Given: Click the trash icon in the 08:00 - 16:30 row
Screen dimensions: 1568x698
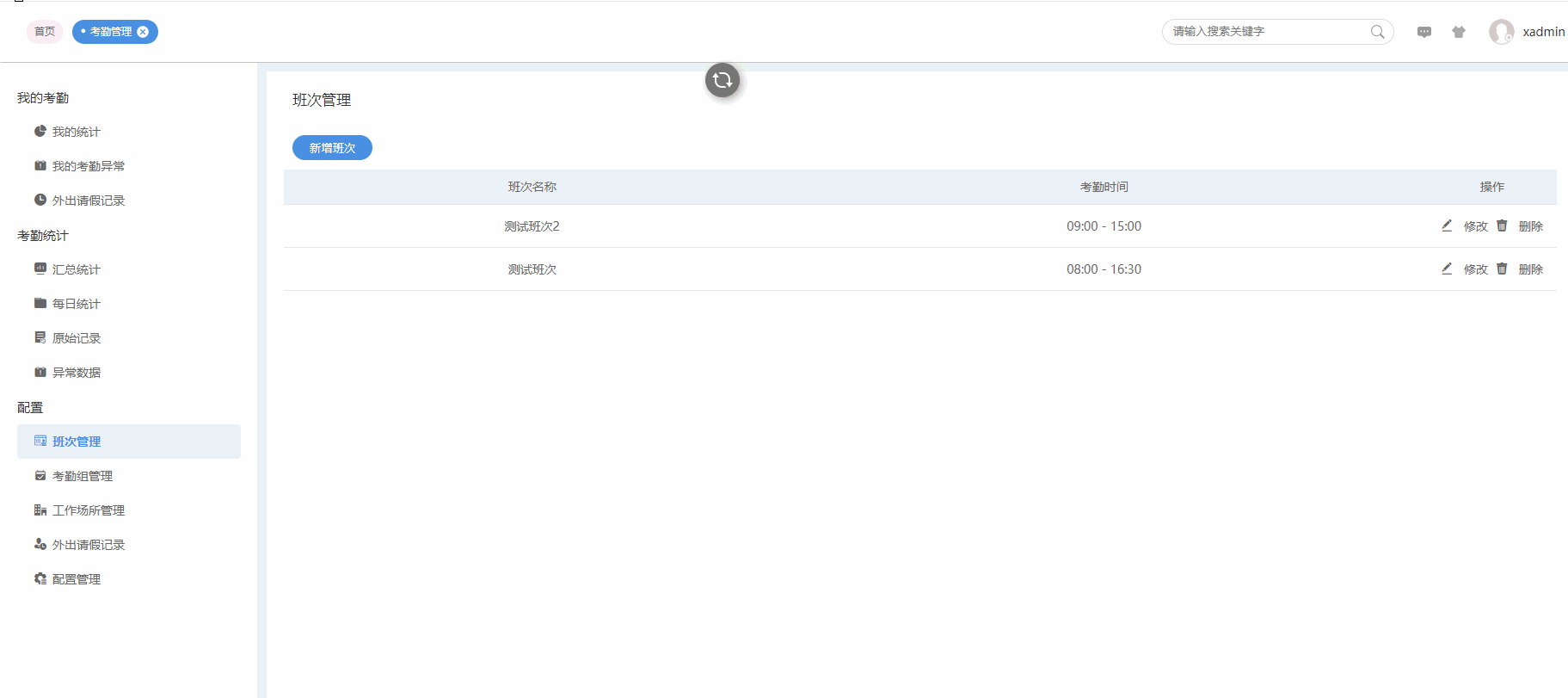Looking at the screenshot, I should click(x=1502, y=269).
